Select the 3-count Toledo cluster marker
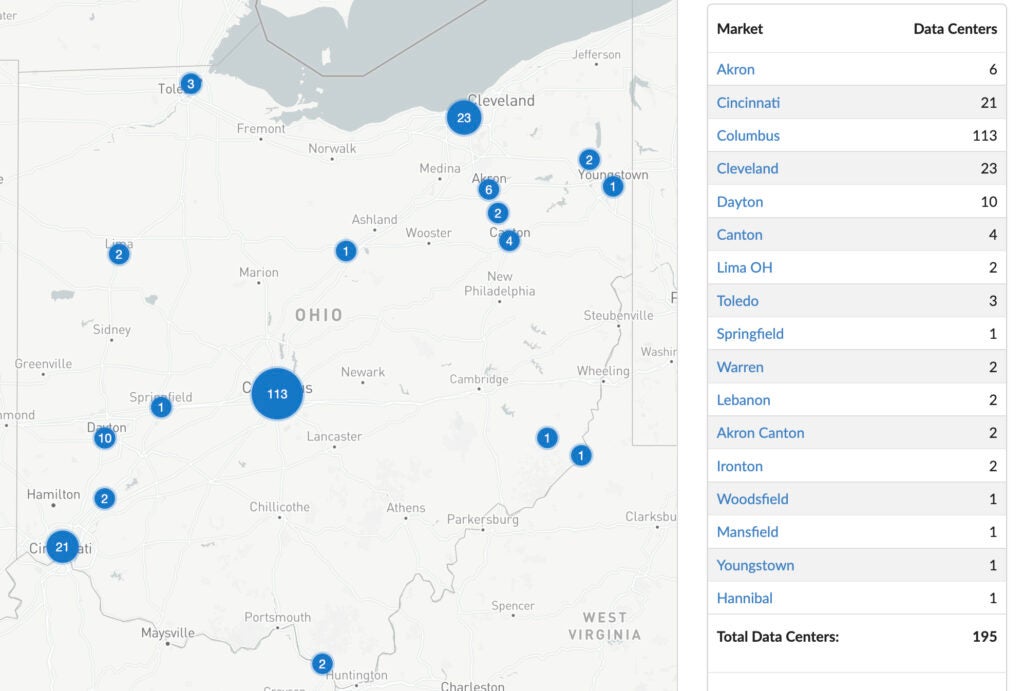This screenshot has height=691, width=1024. pos(189,83)
